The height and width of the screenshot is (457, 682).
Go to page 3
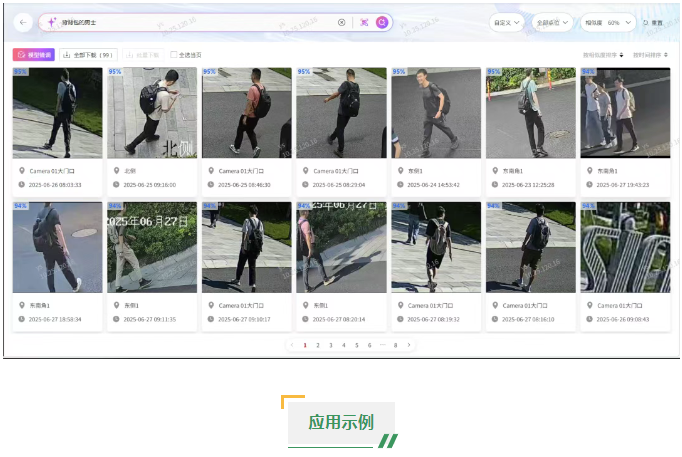(331, 345)
